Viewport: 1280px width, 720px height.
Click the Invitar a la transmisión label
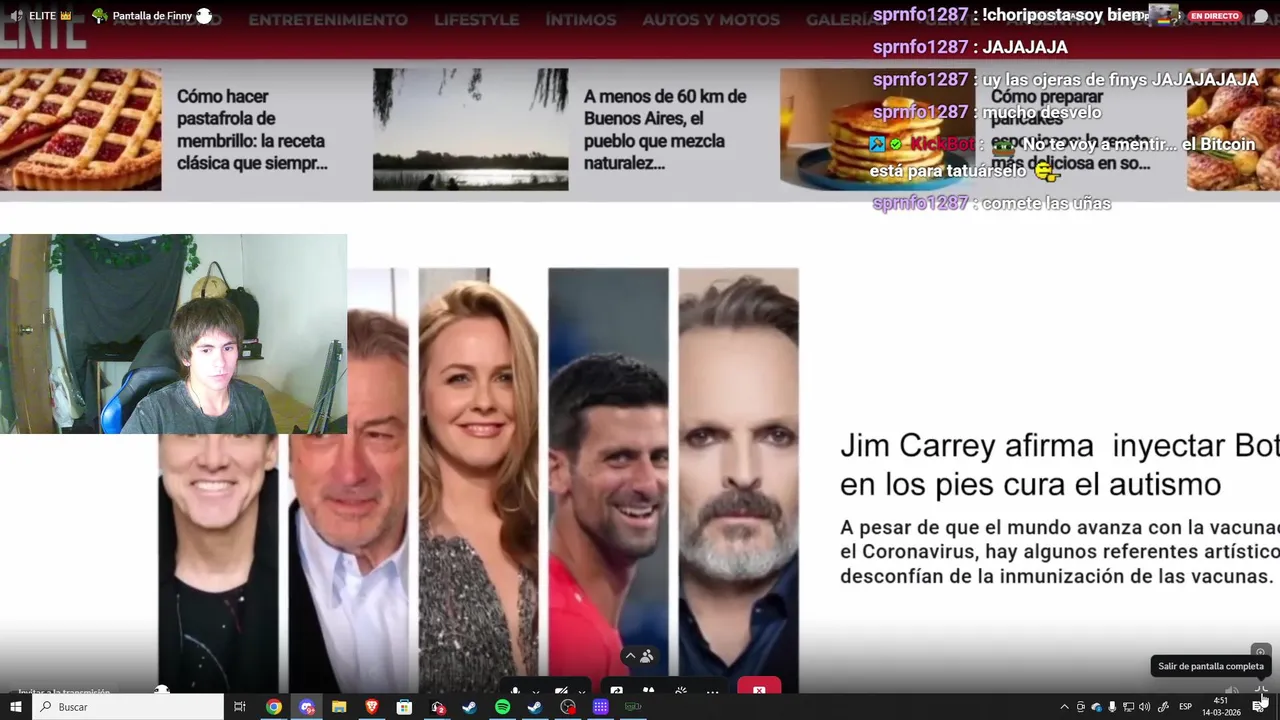pyautogui.click(x=64, y=692)
